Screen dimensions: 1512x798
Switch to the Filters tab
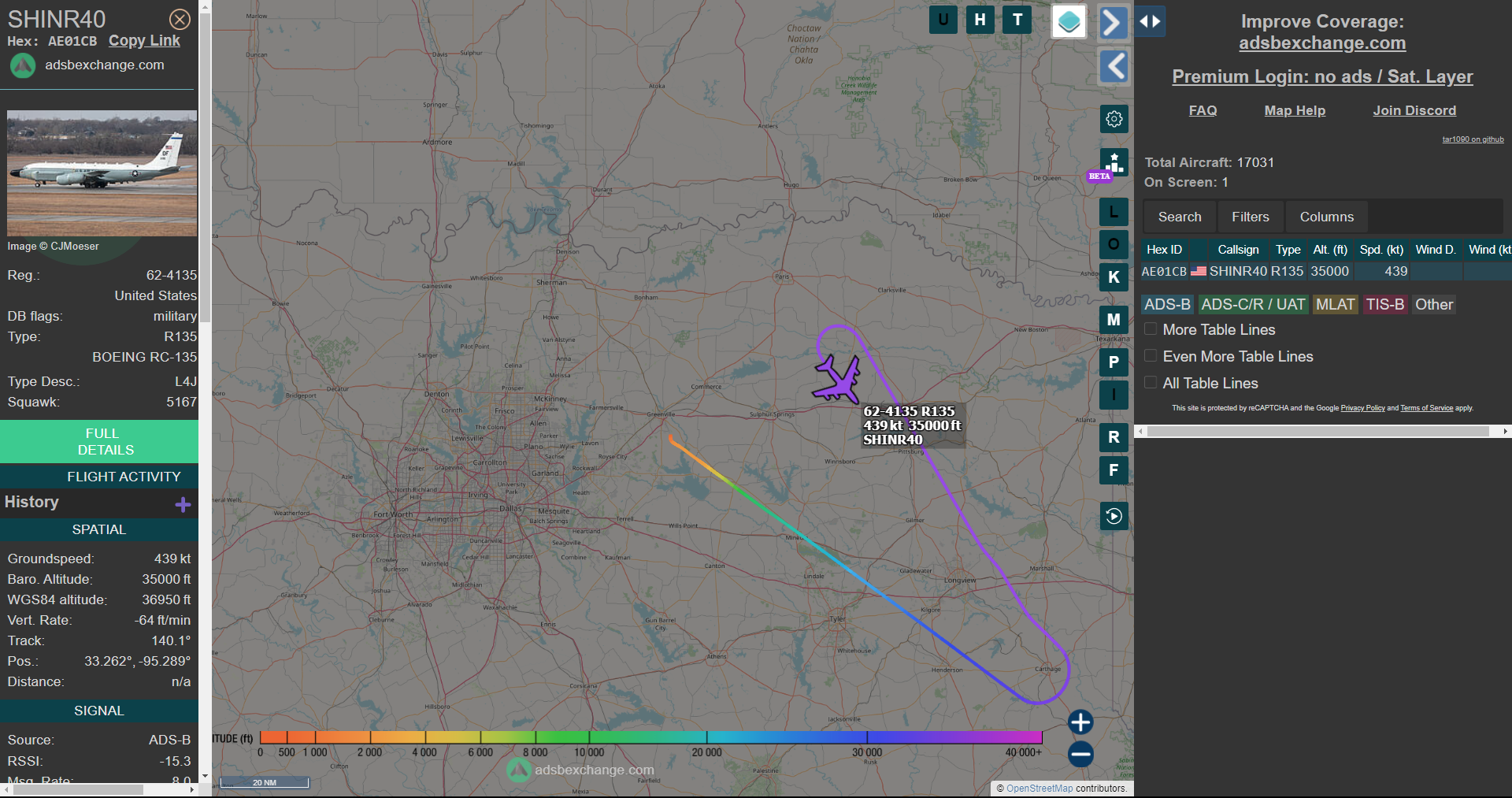tap(1251, 217)
